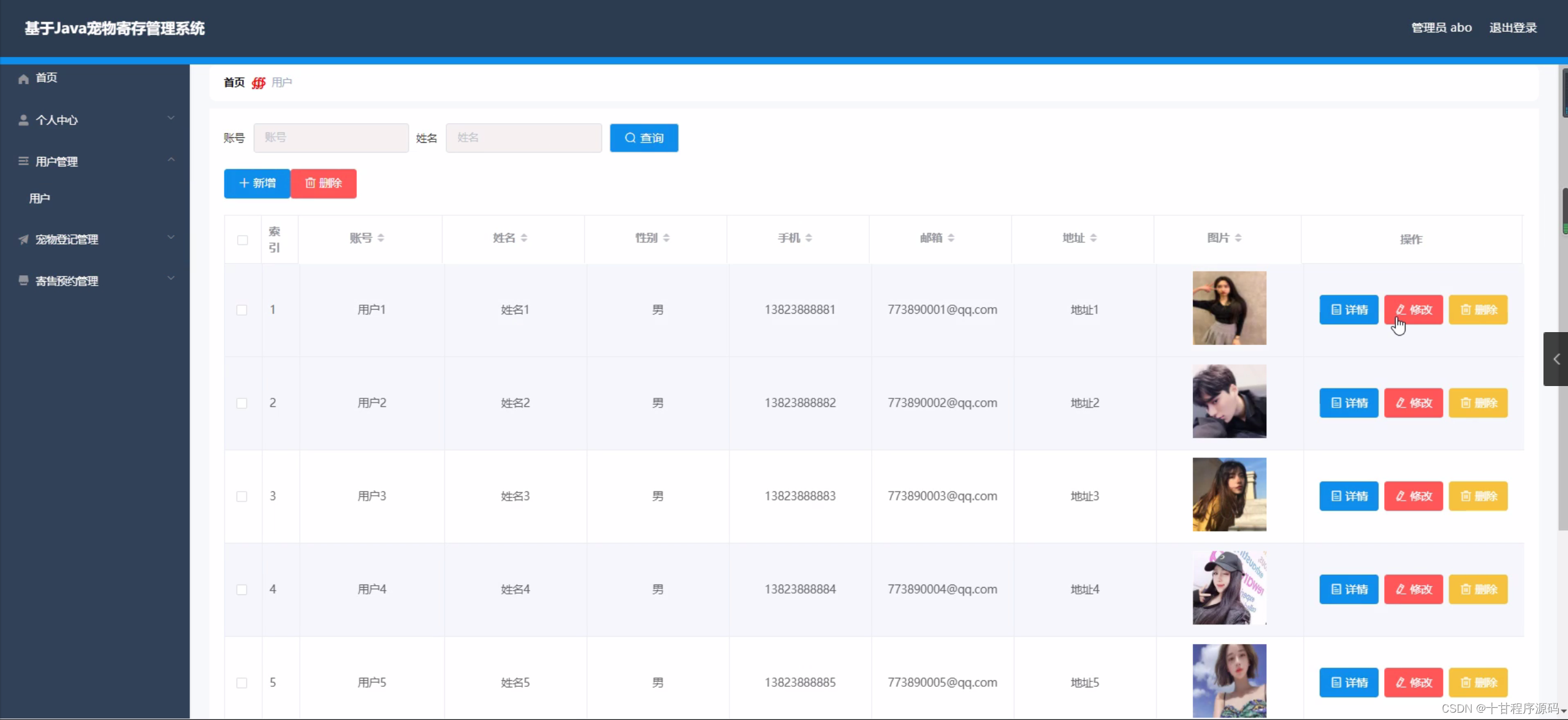Click the person icon next to 个人中心

[23, 119]
